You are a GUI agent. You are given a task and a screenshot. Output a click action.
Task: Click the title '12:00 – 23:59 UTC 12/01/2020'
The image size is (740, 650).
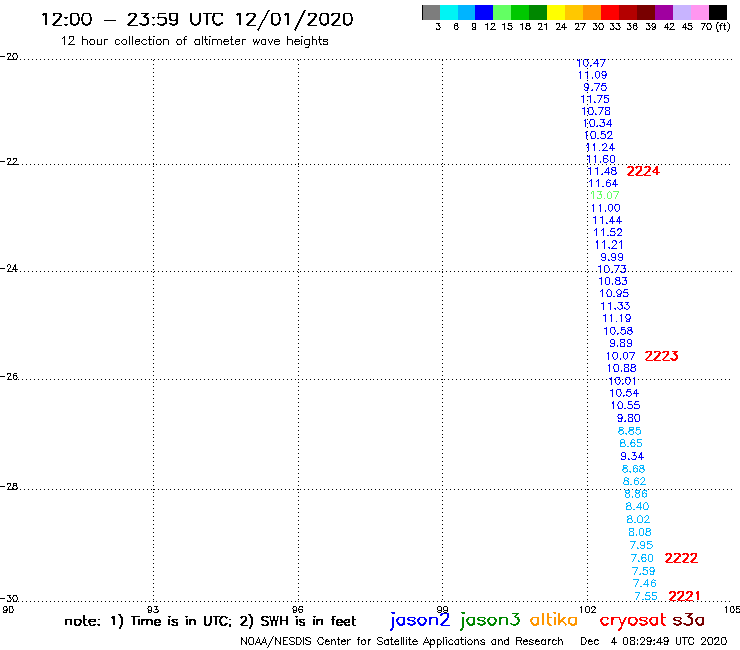pos(197,20)
